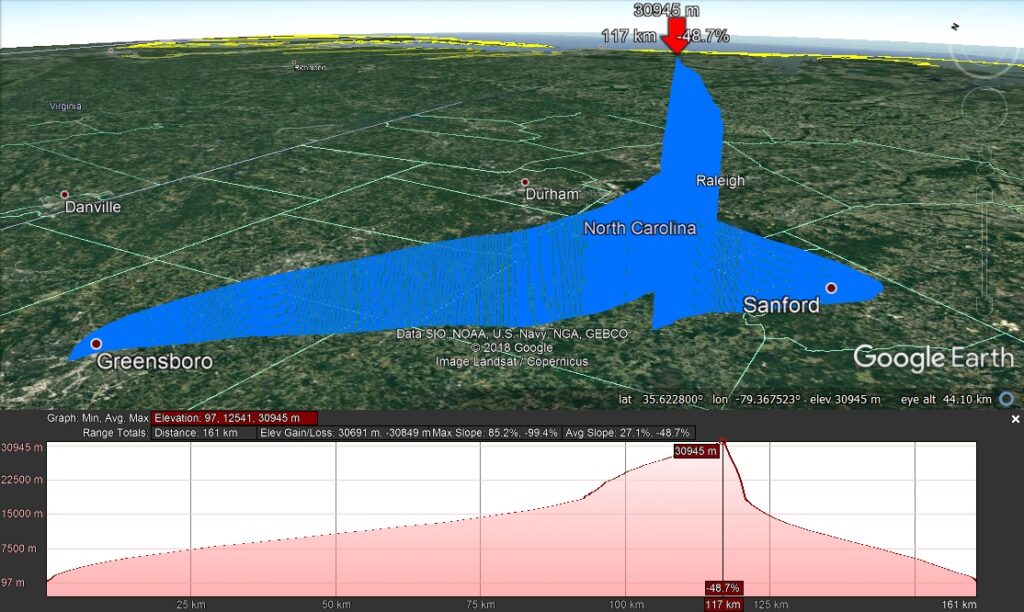Click the 117 km marker on distance axis
This screenshot has width=1024, height=612.
coord(722,604)
